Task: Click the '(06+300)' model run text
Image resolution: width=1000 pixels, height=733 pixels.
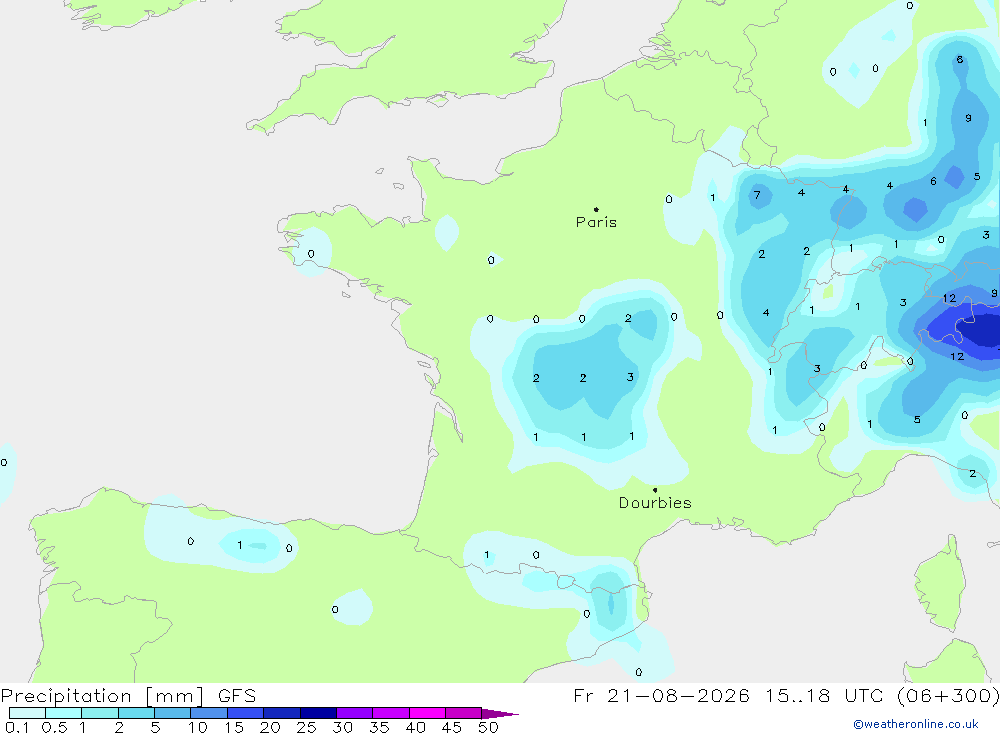Action: (948, 695)
